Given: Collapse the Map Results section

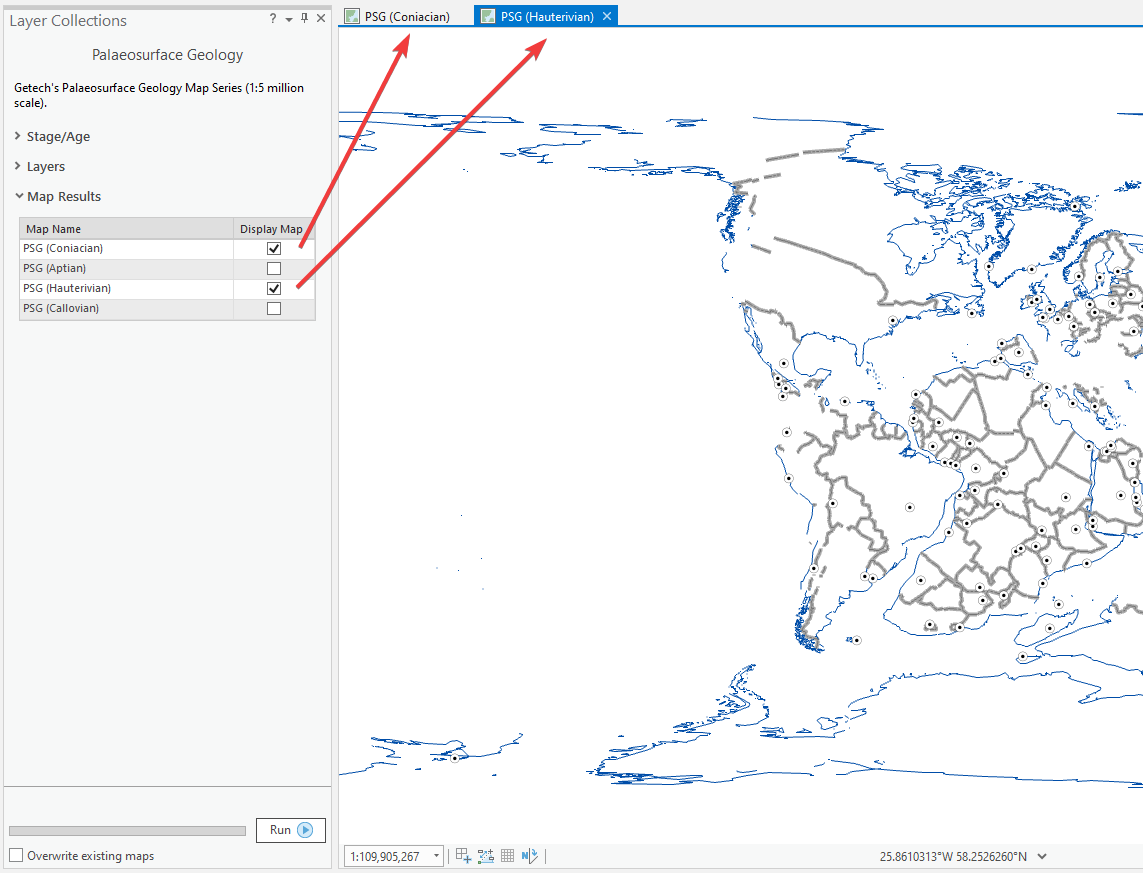Looking at the screenshot, I should pos(19,197).
